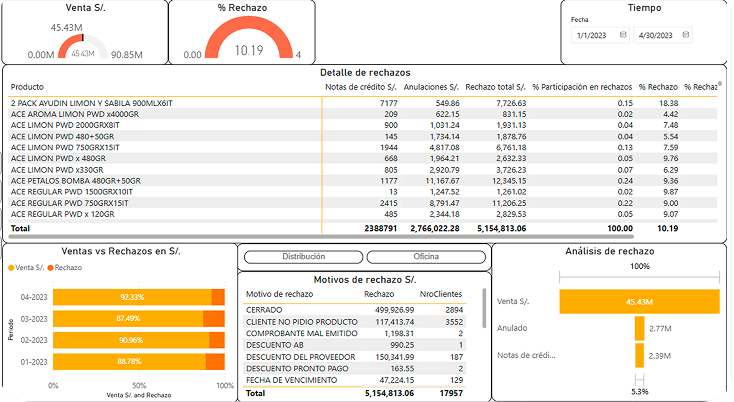Sort by % Rechazo column header

coord(658,87)
